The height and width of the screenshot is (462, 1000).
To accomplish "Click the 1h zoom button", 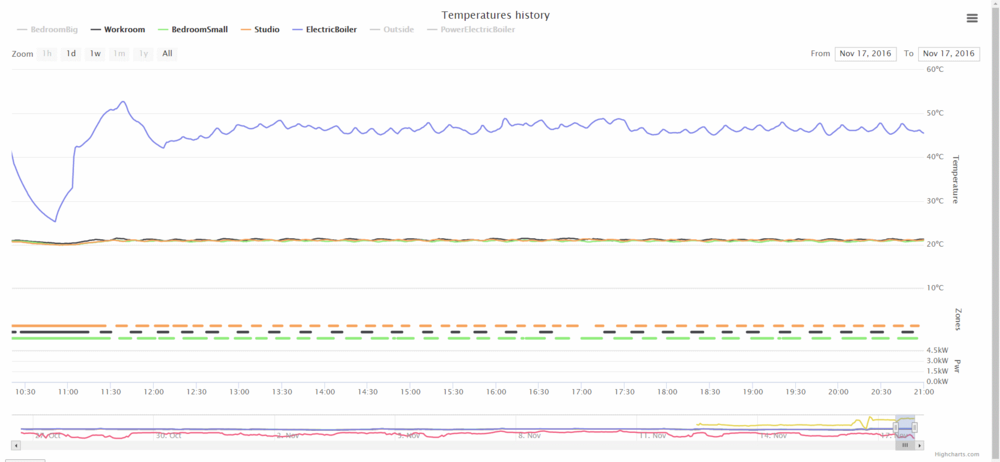I will (47, 53).
